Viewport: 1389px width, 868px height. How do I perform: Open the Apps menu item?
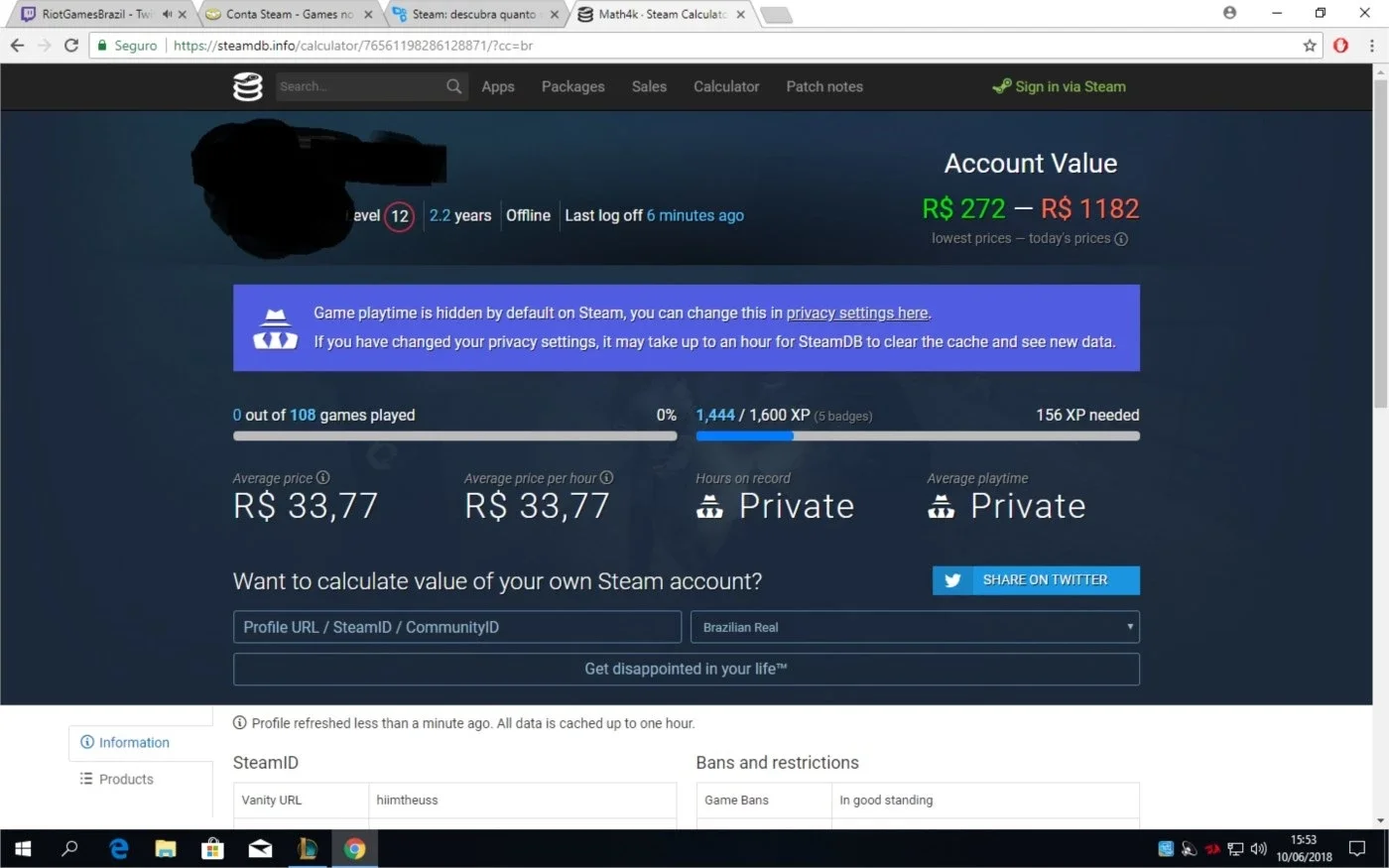[498, 86]
